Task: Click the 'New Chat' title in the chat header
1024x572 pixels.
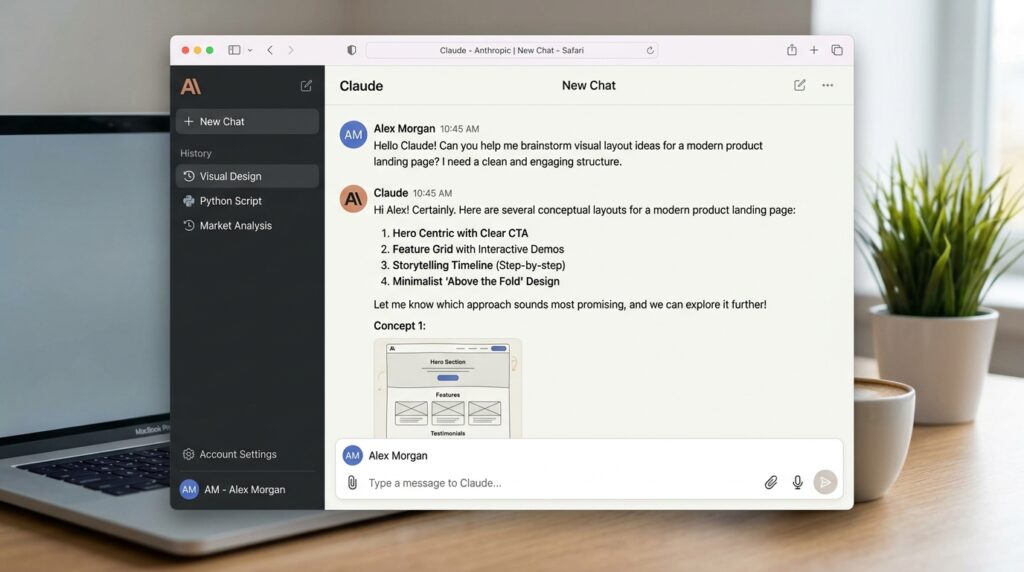Action: (x=588, y=86)
